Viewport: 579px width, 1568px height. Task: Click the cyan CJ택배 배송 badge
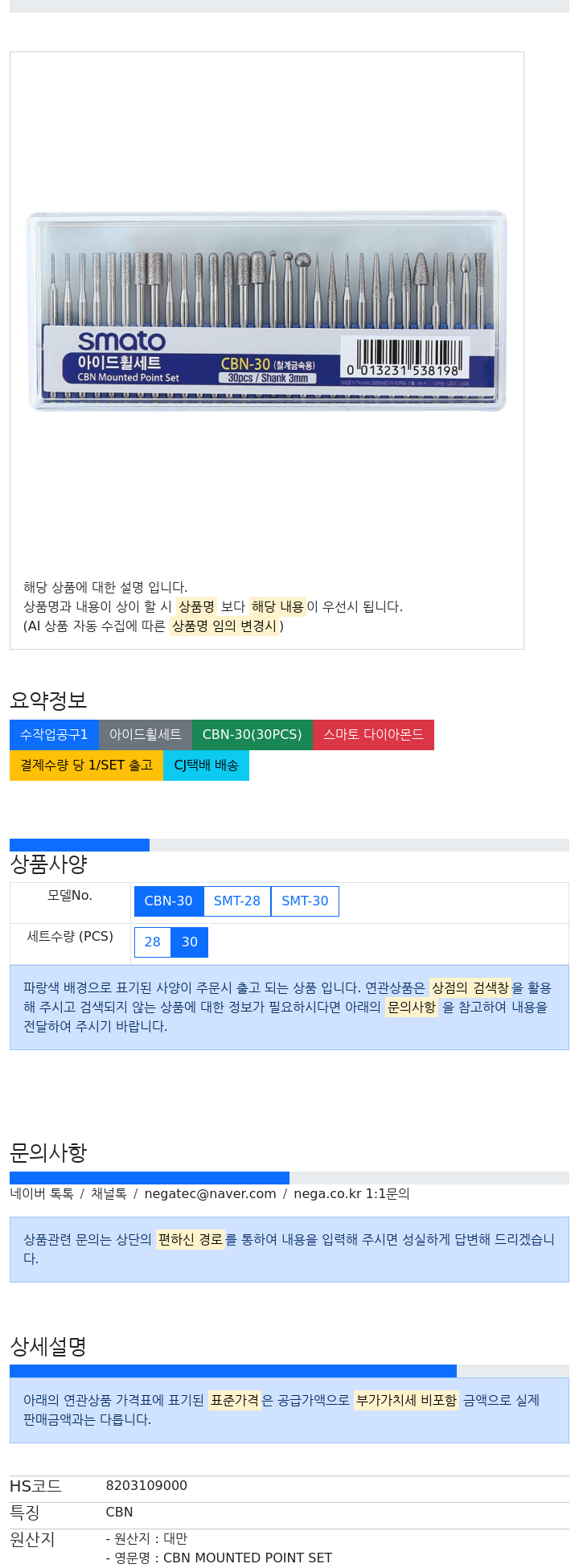click(206, 766)
